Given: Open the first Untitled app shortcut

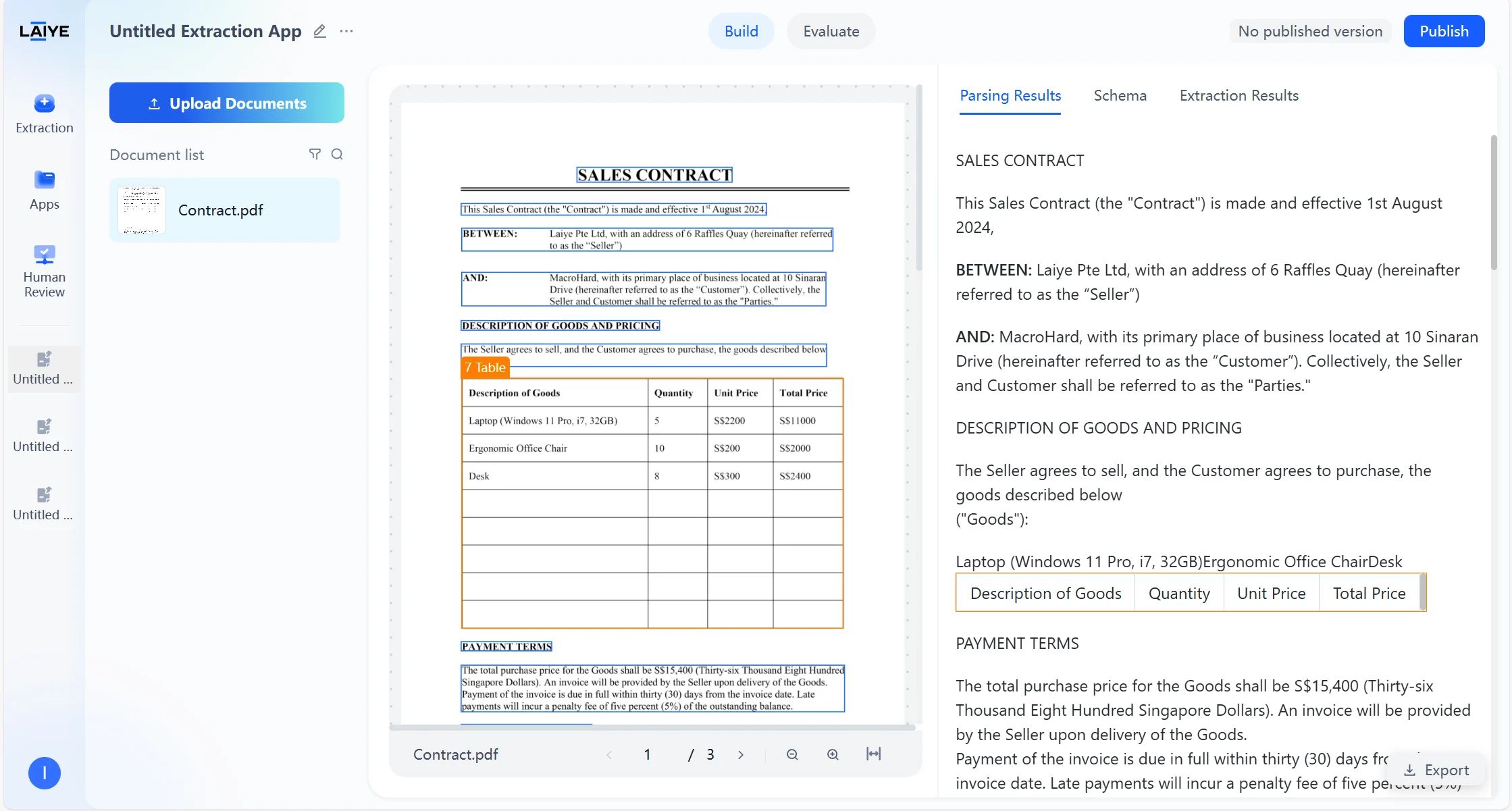Looking at the screenshot, I should coord(44,369).
